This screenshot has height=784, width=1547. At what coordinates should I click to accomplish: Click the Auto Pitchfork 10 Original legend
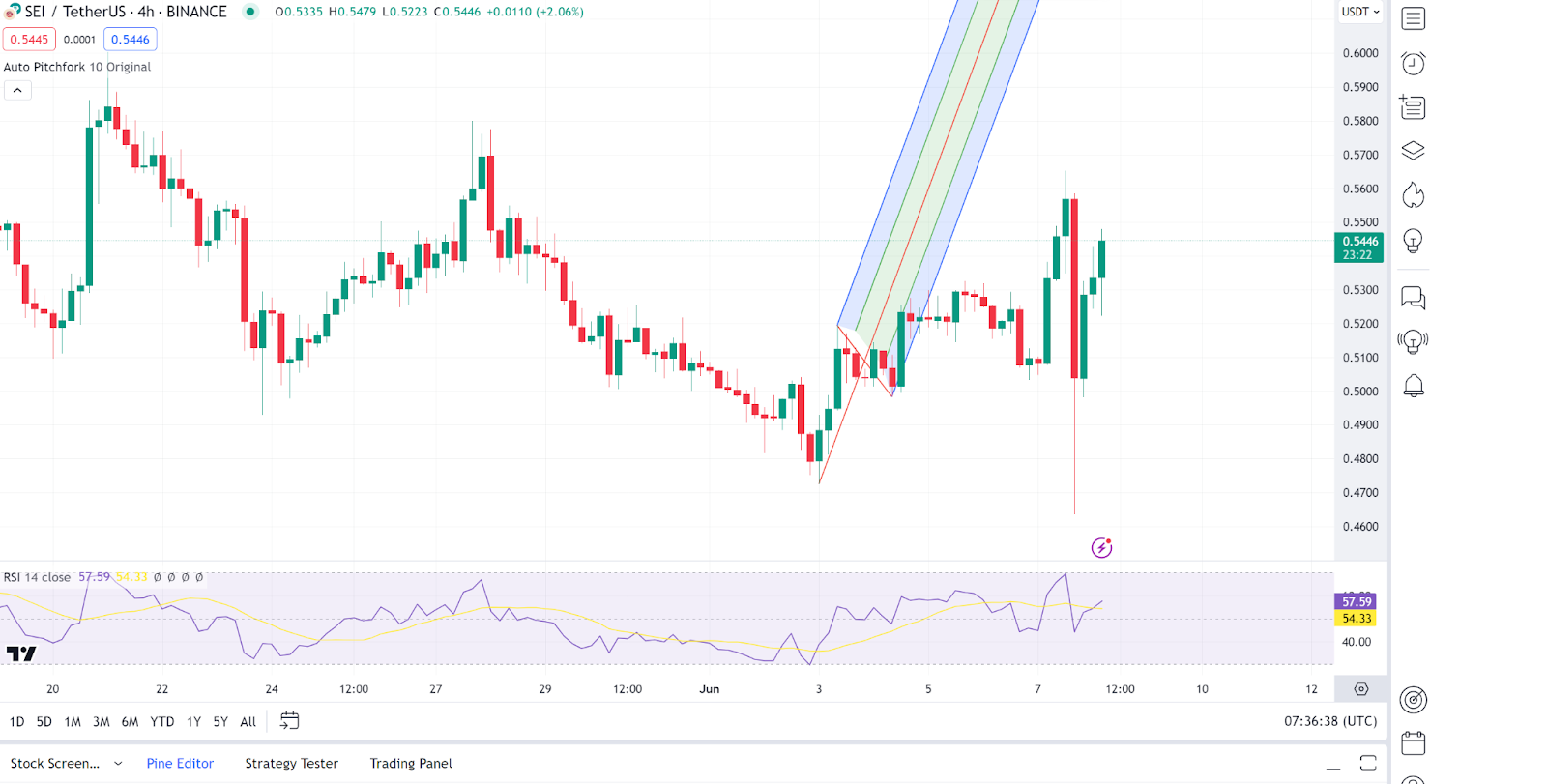coord(77,67)
